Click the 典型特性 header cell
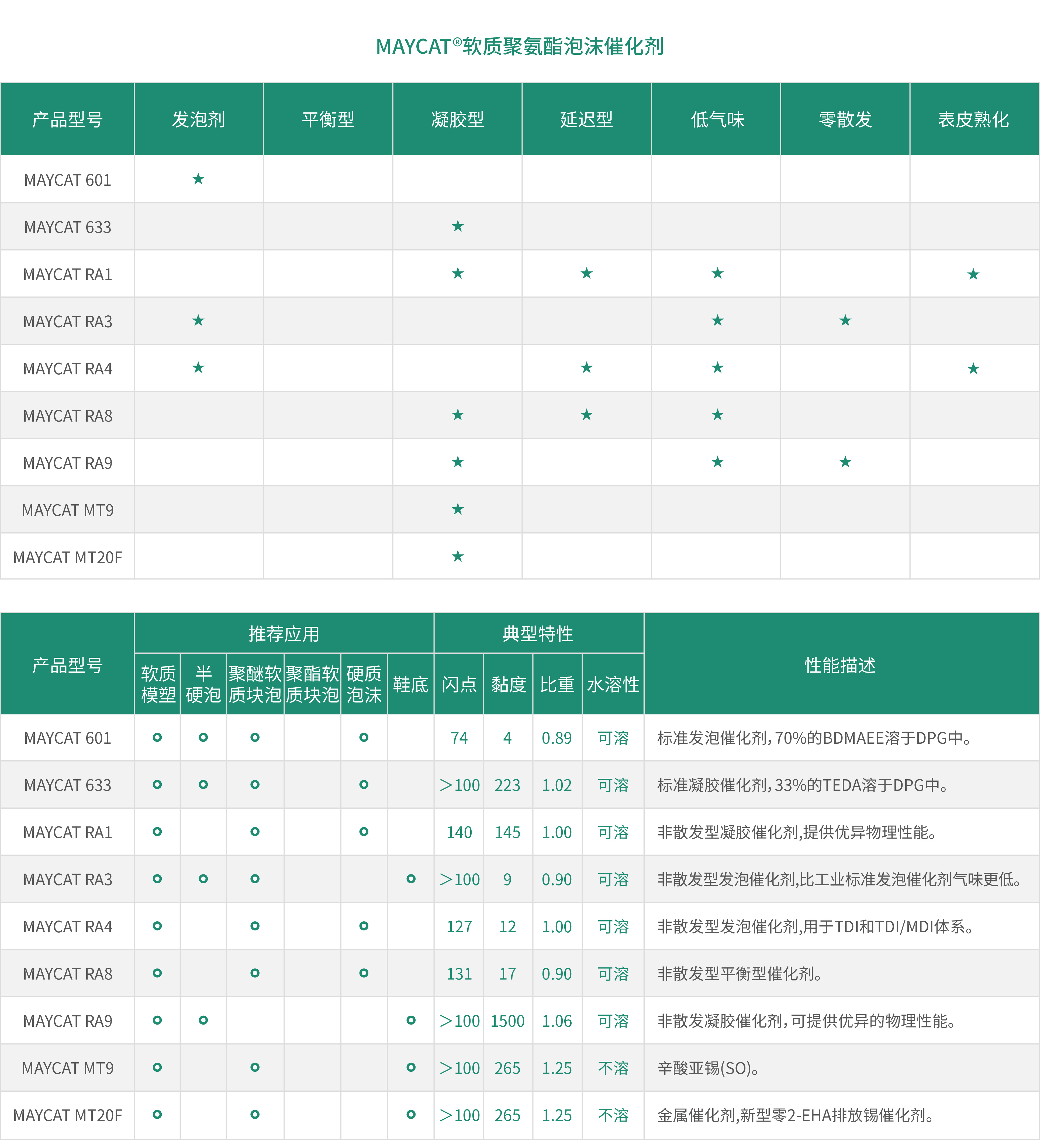The image size is (1040, 1148). pos(538,633)
